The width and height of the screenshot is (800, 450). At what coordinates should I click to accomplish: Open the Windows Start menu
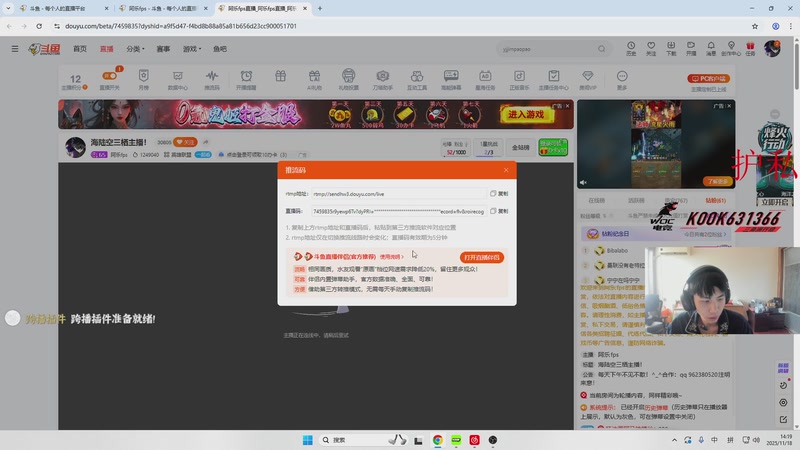pos(307,440)
